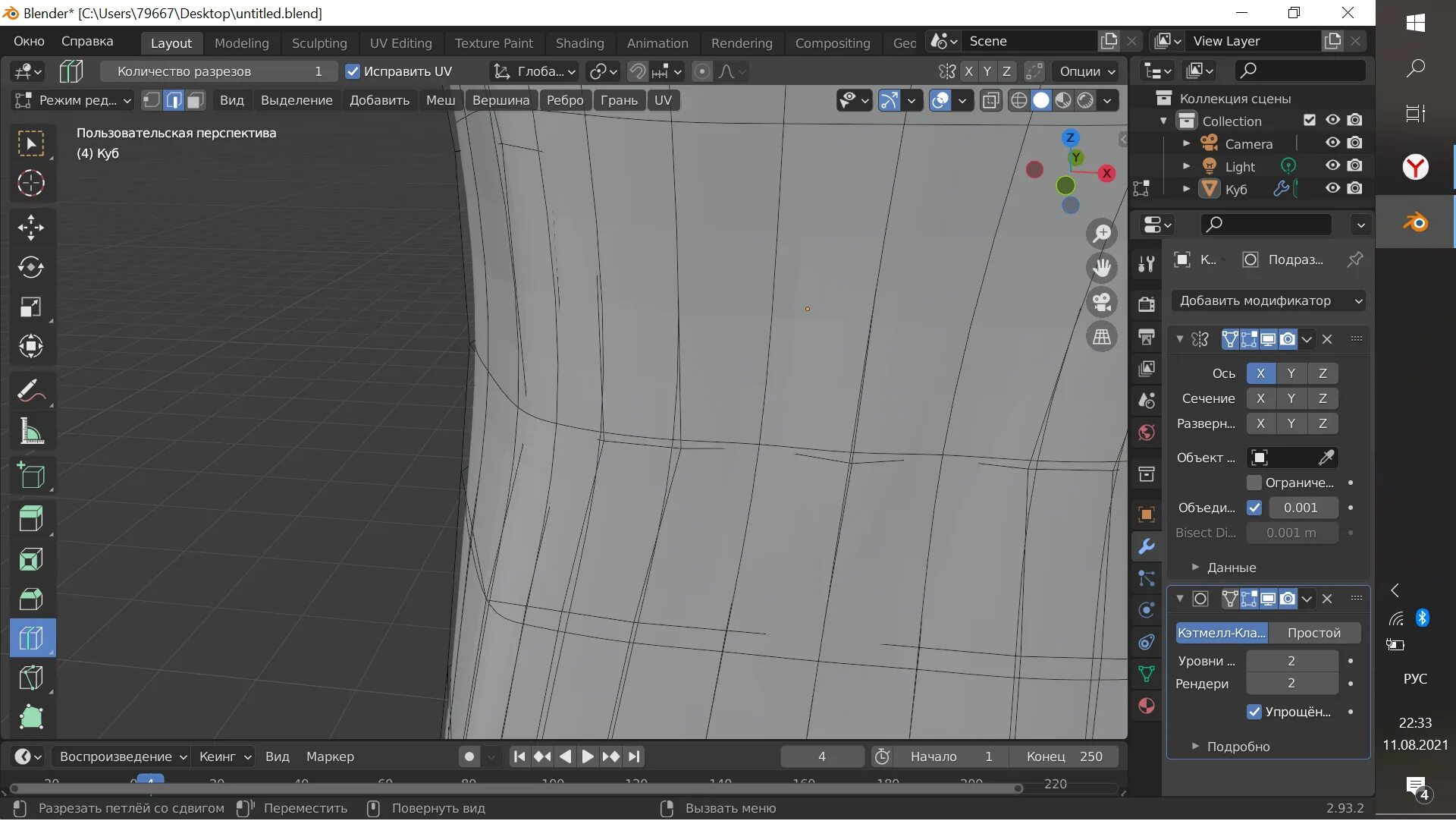1456x821 pixels.
Task: Open the Добавить модификатор dropdown
Action: click(1268, 300)
